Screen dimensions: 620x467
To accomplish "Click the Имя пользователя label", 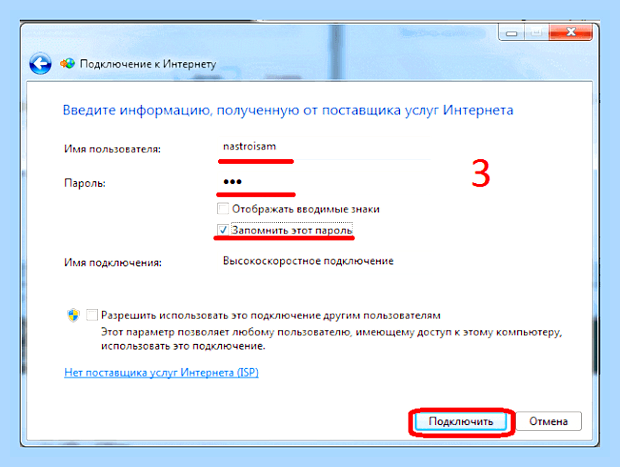I will (x=112, y=149).
